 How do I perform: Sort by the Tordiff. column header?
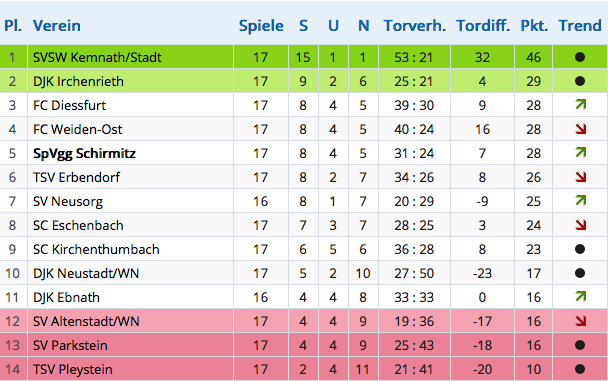click(x=483, y=26)
